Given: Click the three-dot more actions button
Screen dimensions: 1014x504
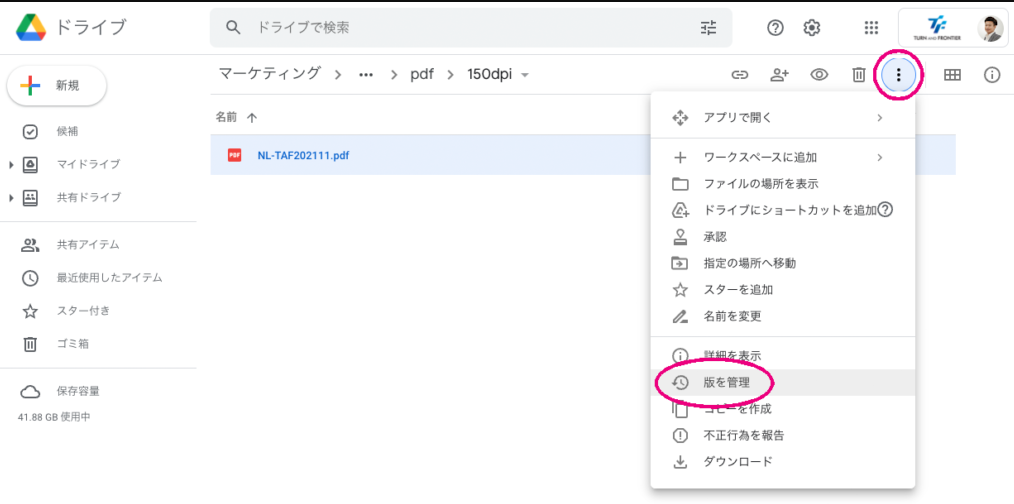Looking at the screenshot, I should 899,75.
